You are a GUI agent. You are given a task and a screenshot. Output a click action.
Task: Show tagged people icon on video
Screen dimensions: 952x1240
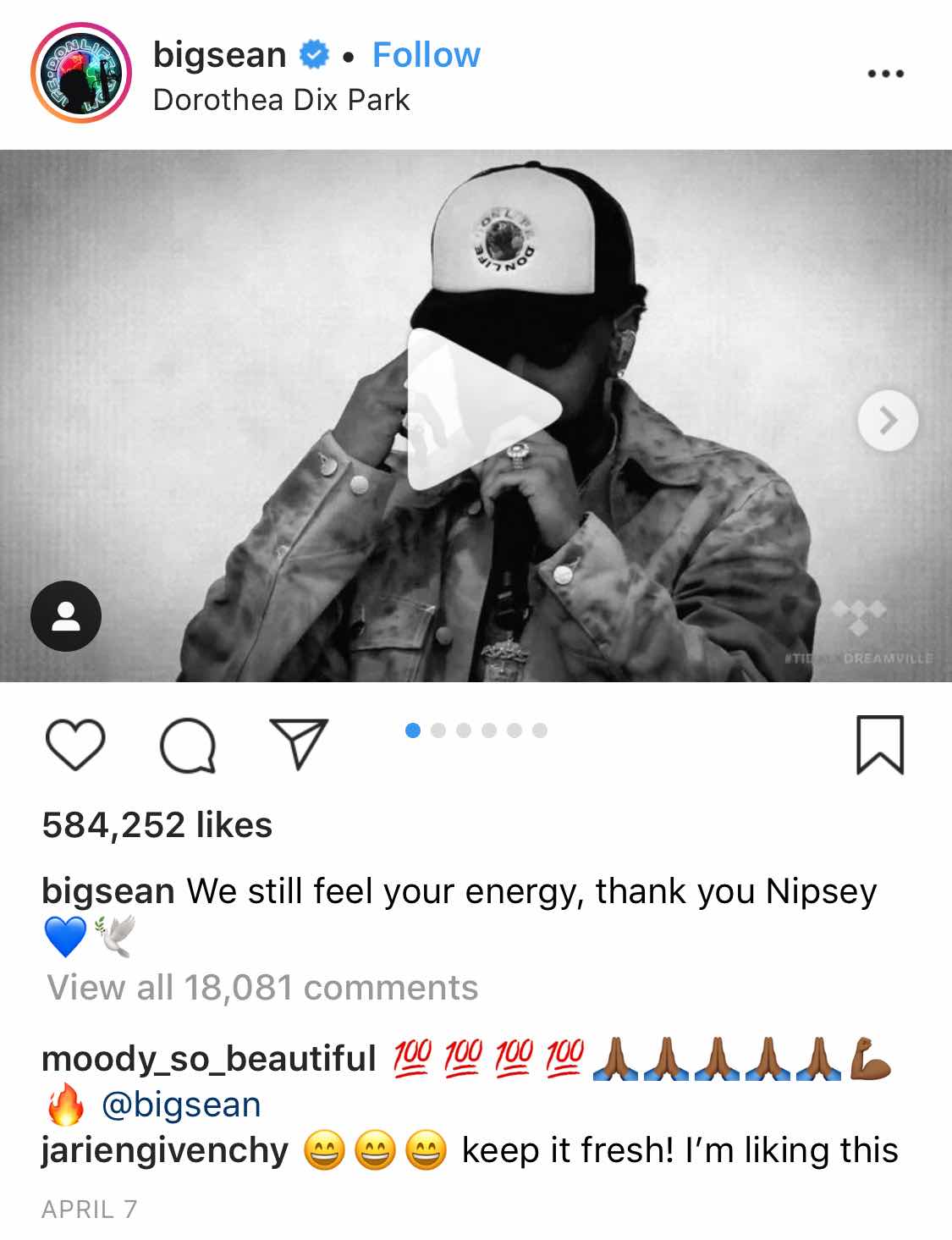[x=66, y=616]
